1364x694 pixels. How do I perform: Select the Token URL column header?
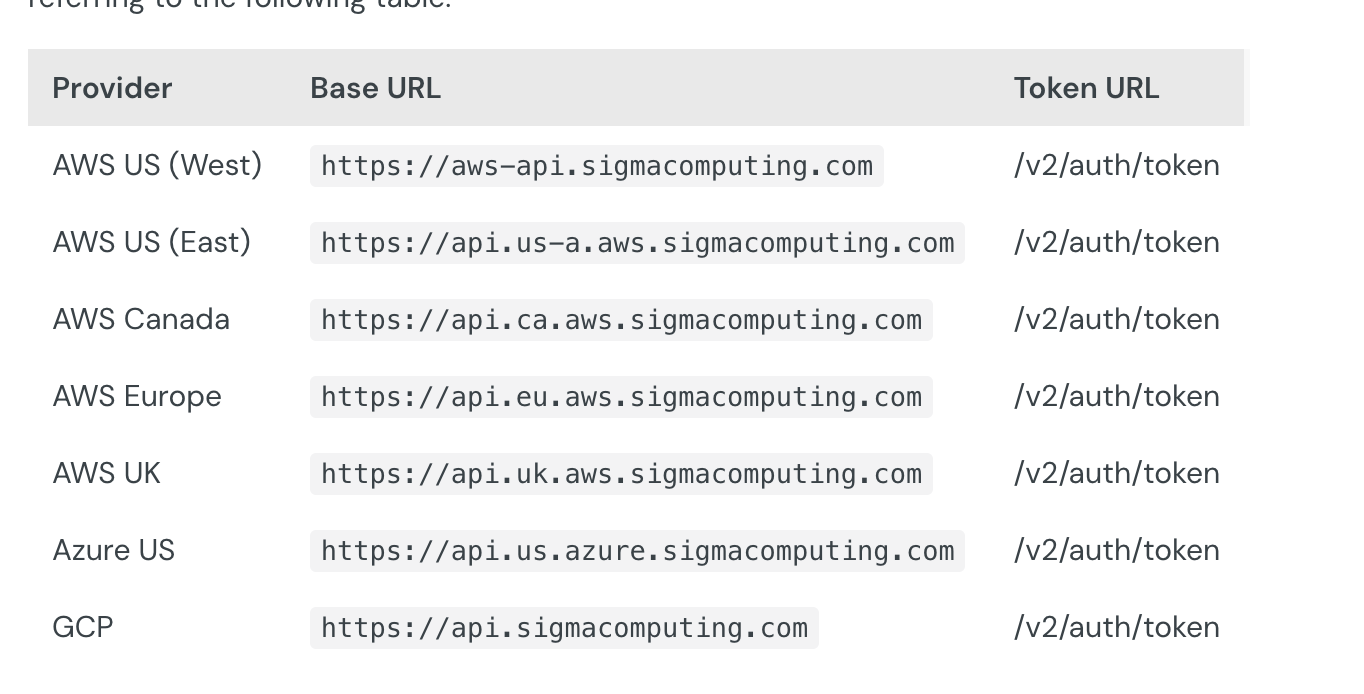(x=1086, y=88)
